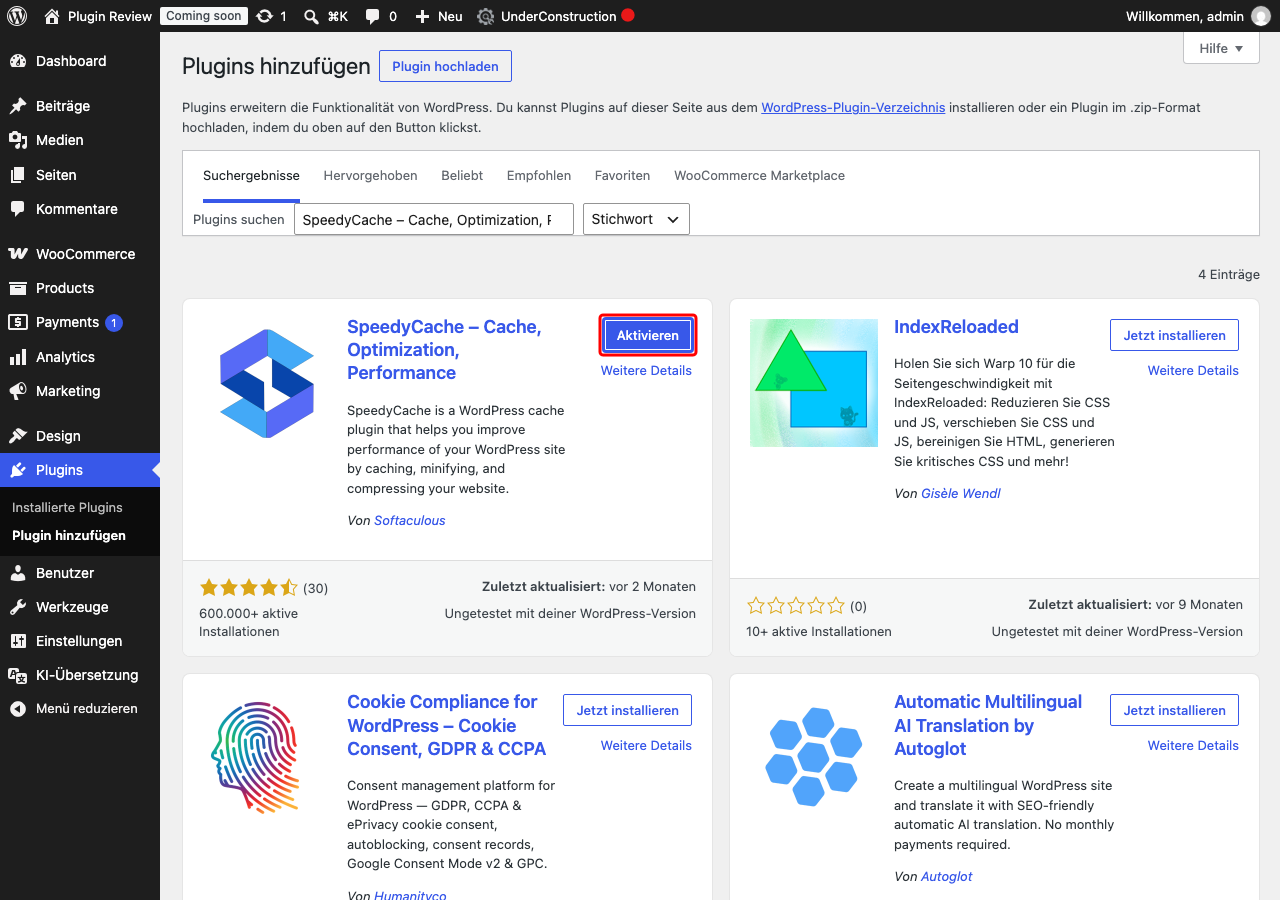The image size is (1280, 900).
Task: Install Cookie Compliance for WordPress plugin
Action: click(627, 710)
